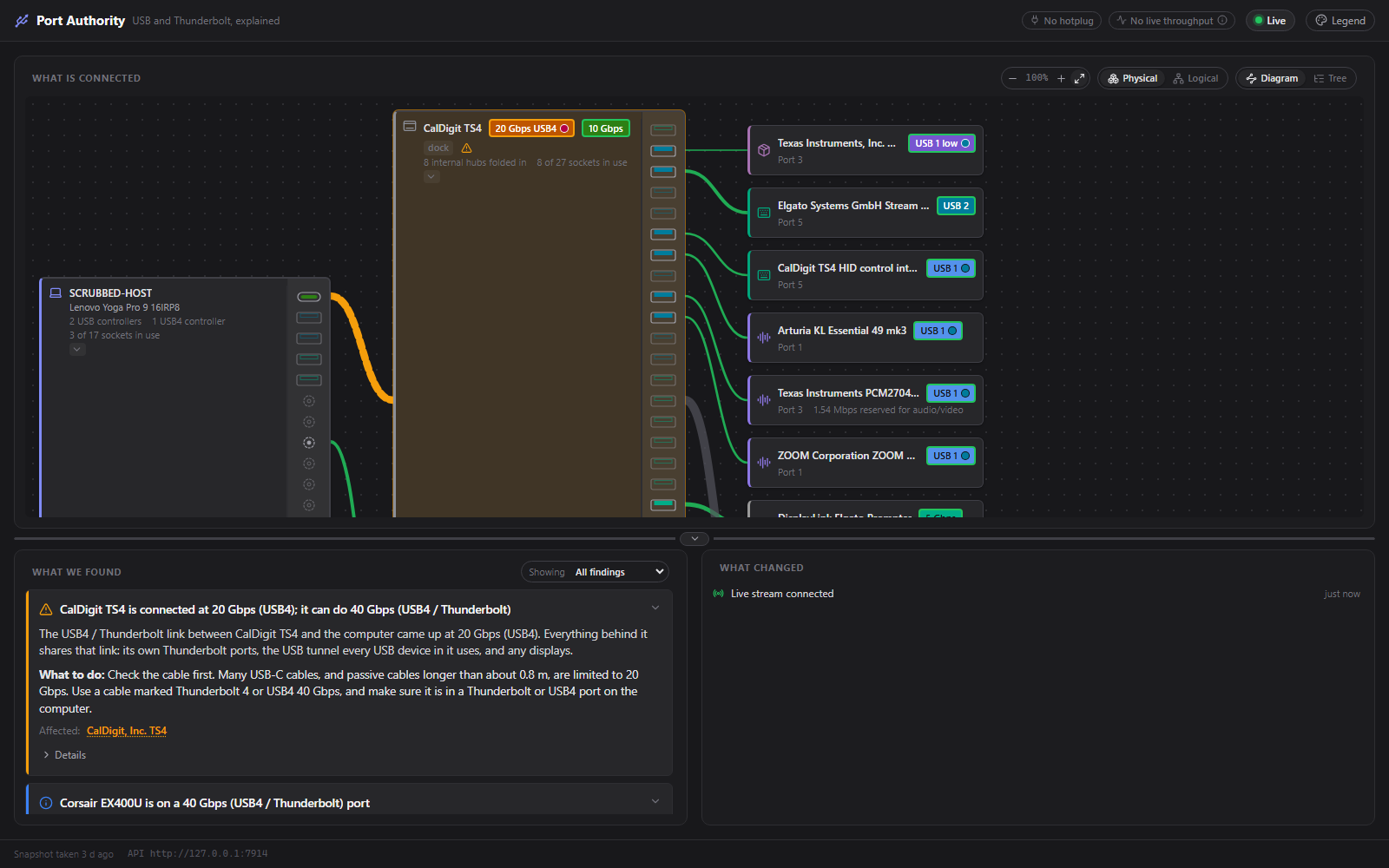Click the Port Authority plug logo icon
Image resolution: width=1389 pixels, height=868 pixels.
click(x=22, y=21)
